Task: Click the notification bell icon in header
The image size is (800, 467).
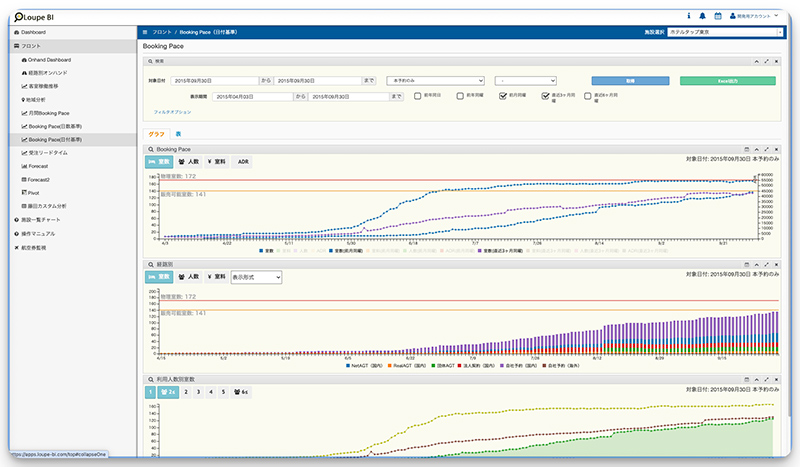Action: [703, 16]
